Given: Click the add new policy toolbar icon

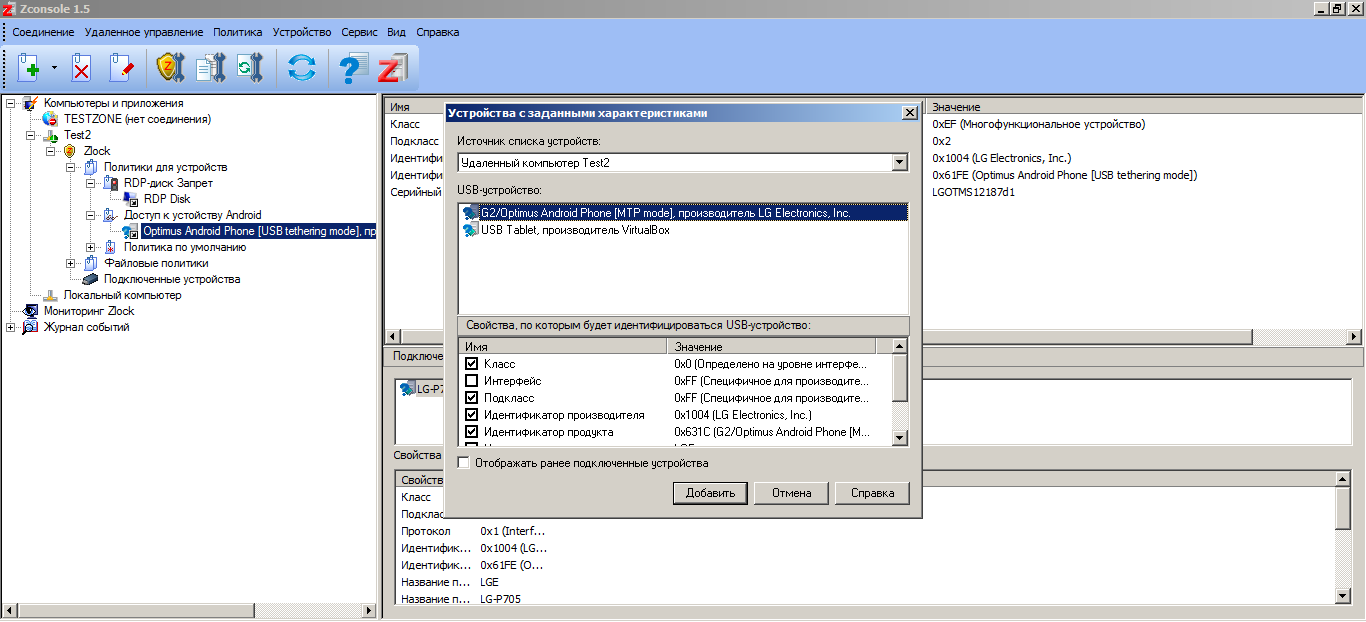Looking at the screenshot, I should click(x=29, y=68).
